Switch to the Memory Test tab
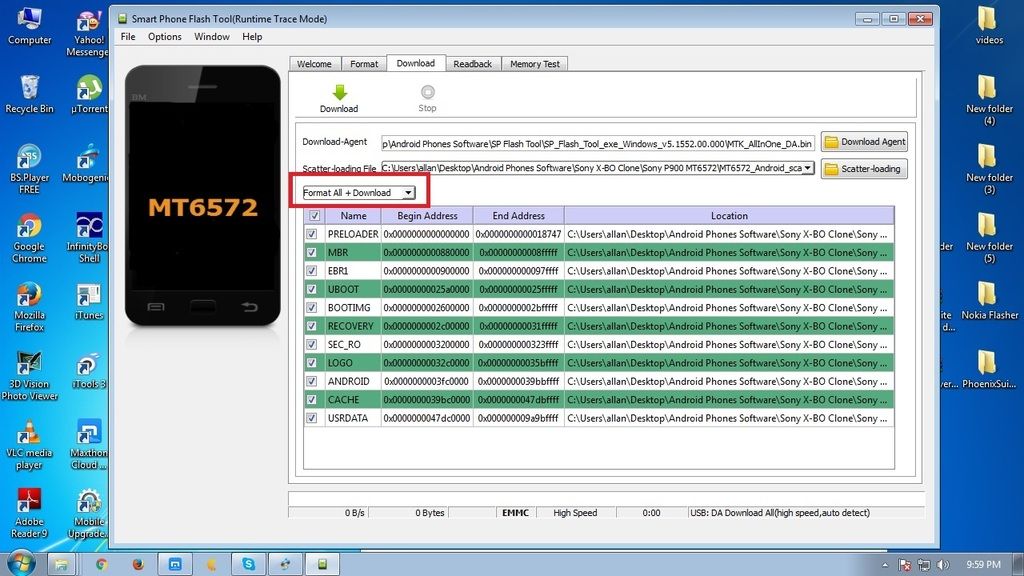Viewport: 1024px width, 576px height. [535, 64]
